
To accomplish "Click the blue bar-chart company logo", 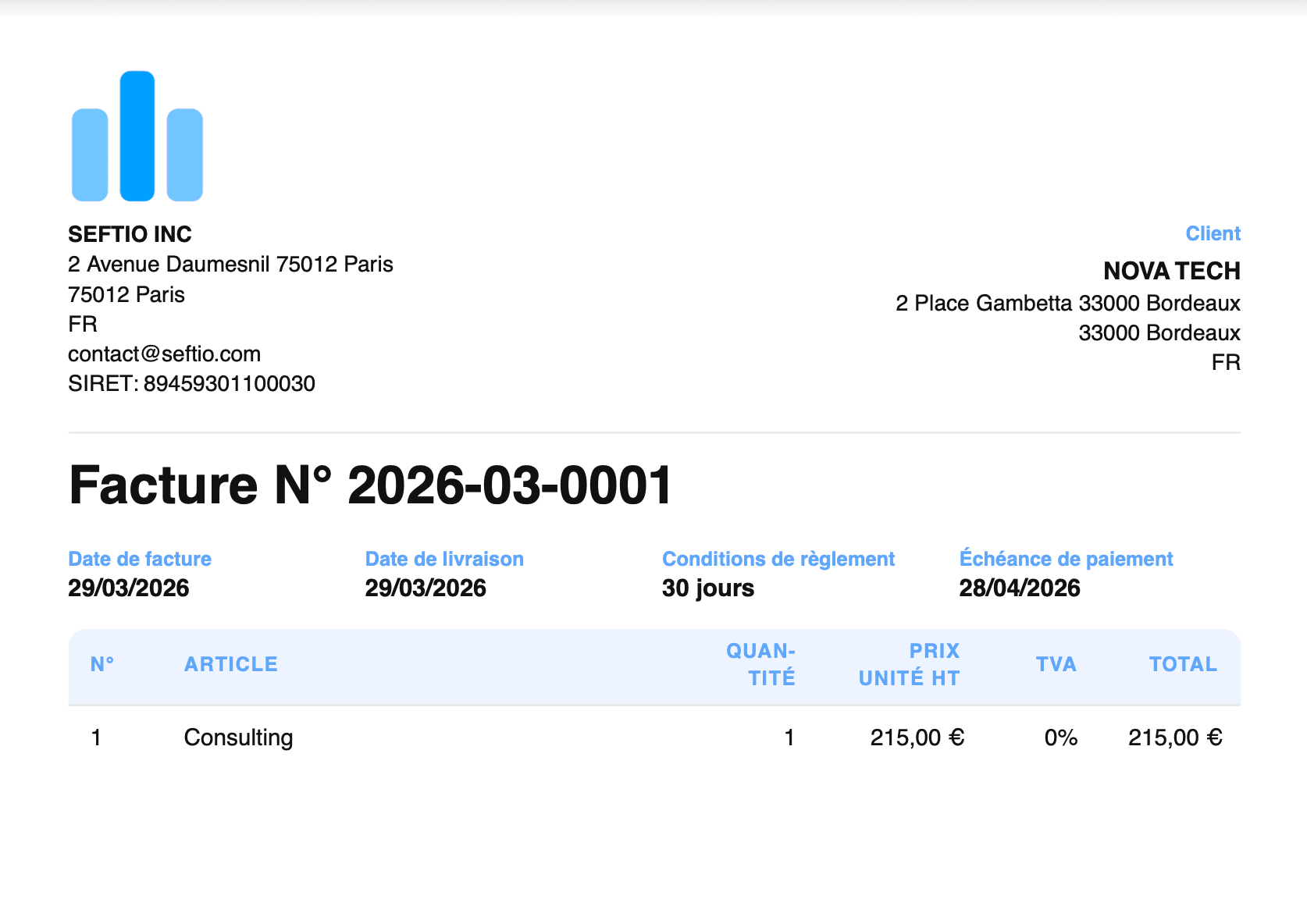I will (137, 137).
